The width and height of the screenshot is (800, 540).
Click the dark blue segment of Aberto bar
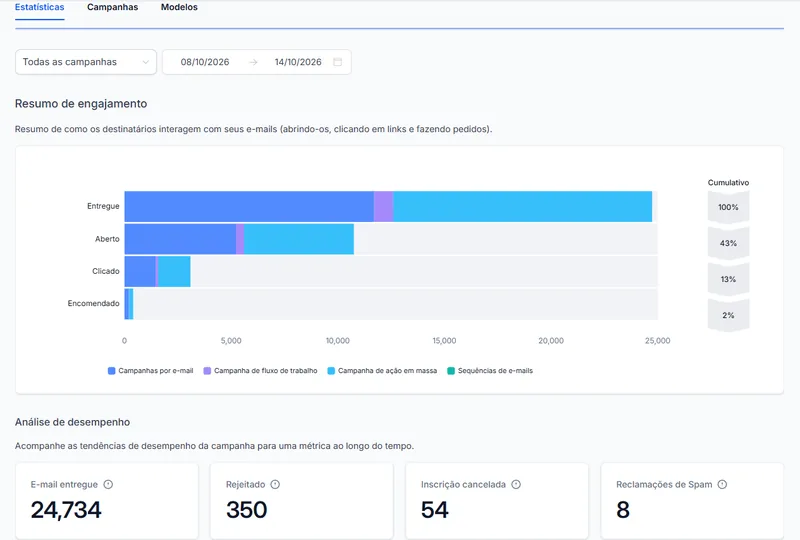(x=180, y=239)
